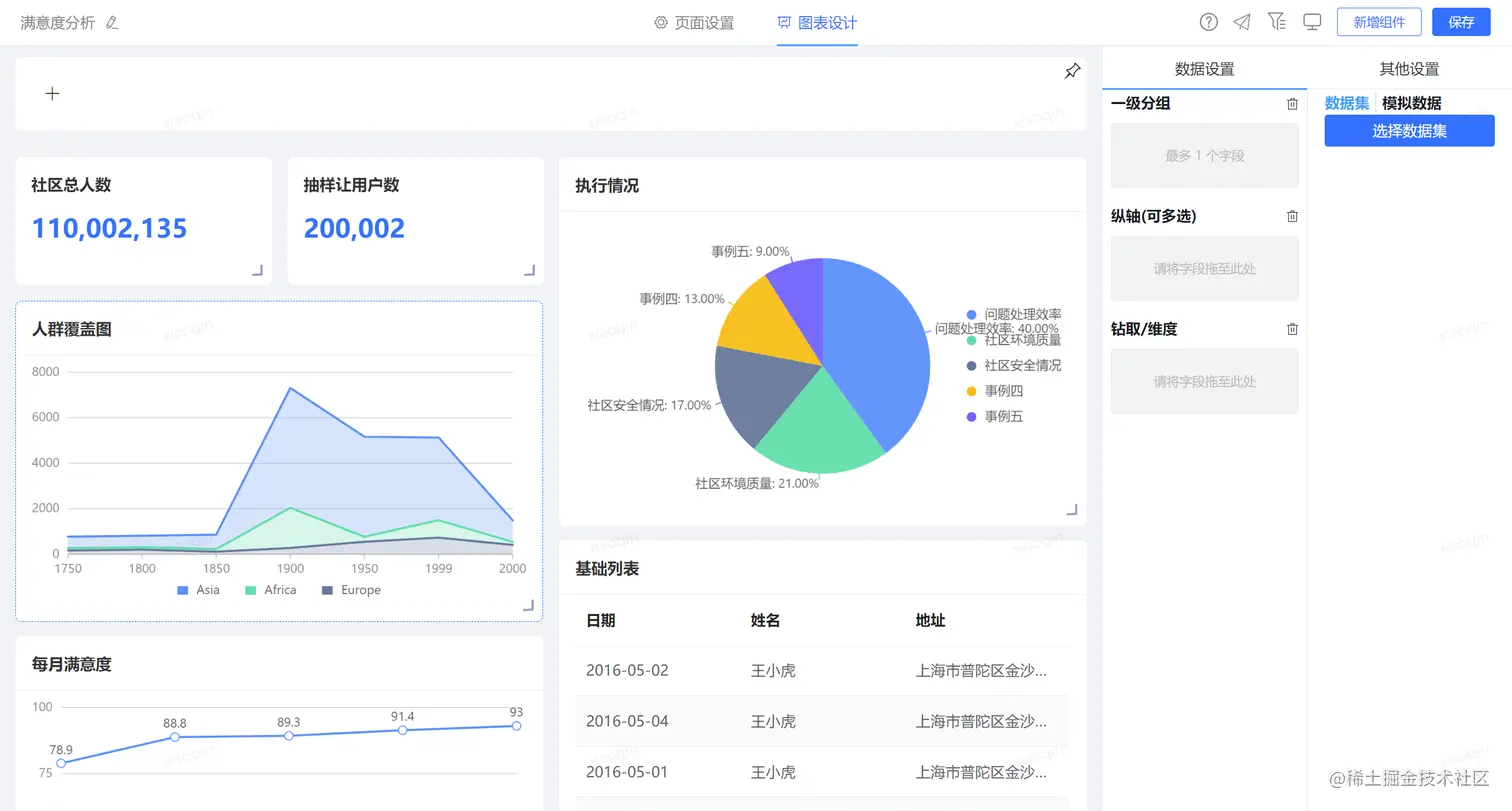This screenshot has width=1512, height=811.
Task: Toggle 事例五 in the pie legend
Action: click(x=995, y=416)
